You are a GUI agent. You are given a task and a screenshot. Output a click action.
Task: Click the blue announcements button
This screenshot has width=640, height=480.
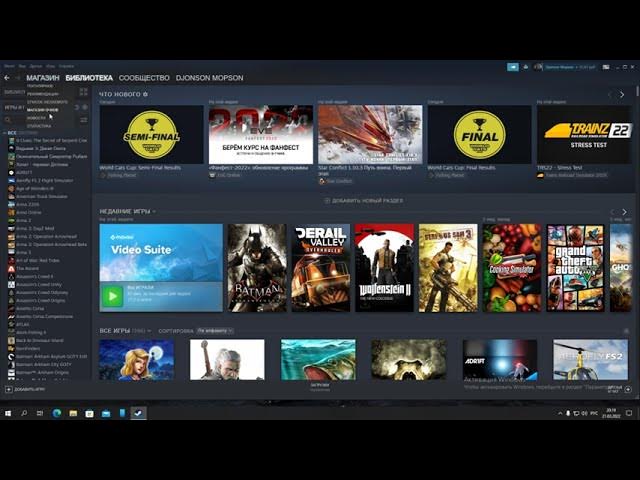coord(513,67)
